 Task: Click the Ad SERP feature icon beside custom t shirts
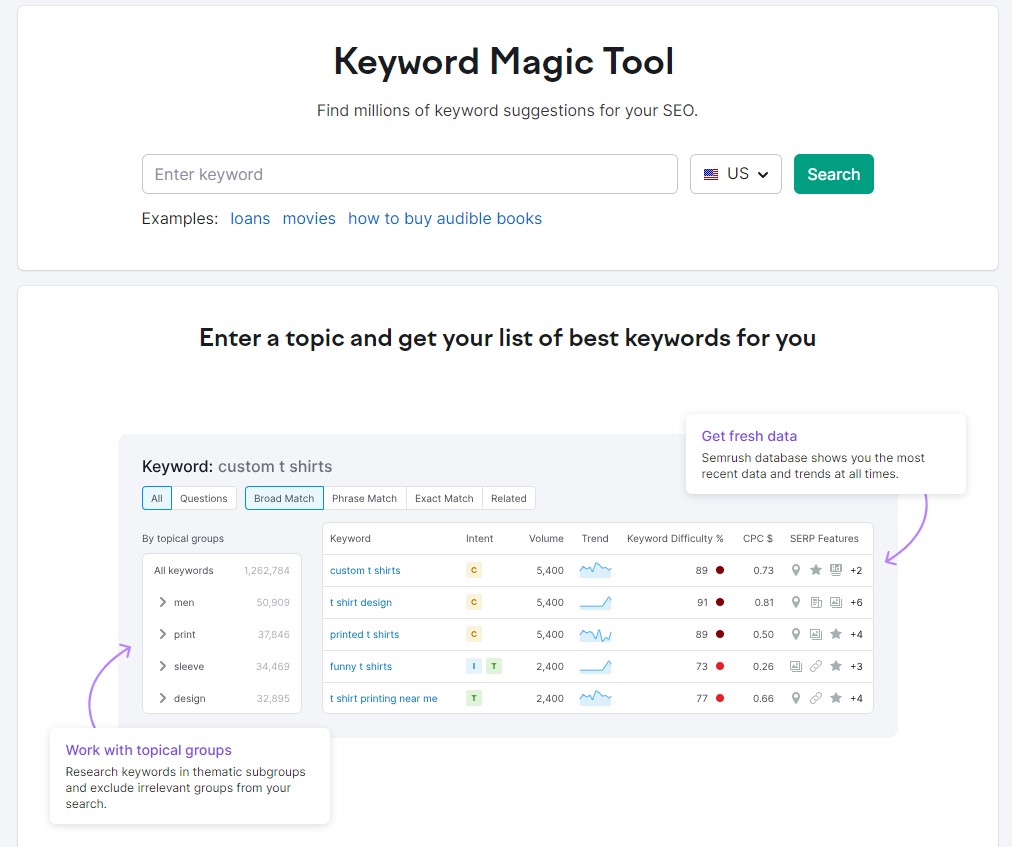coord(837,570)
